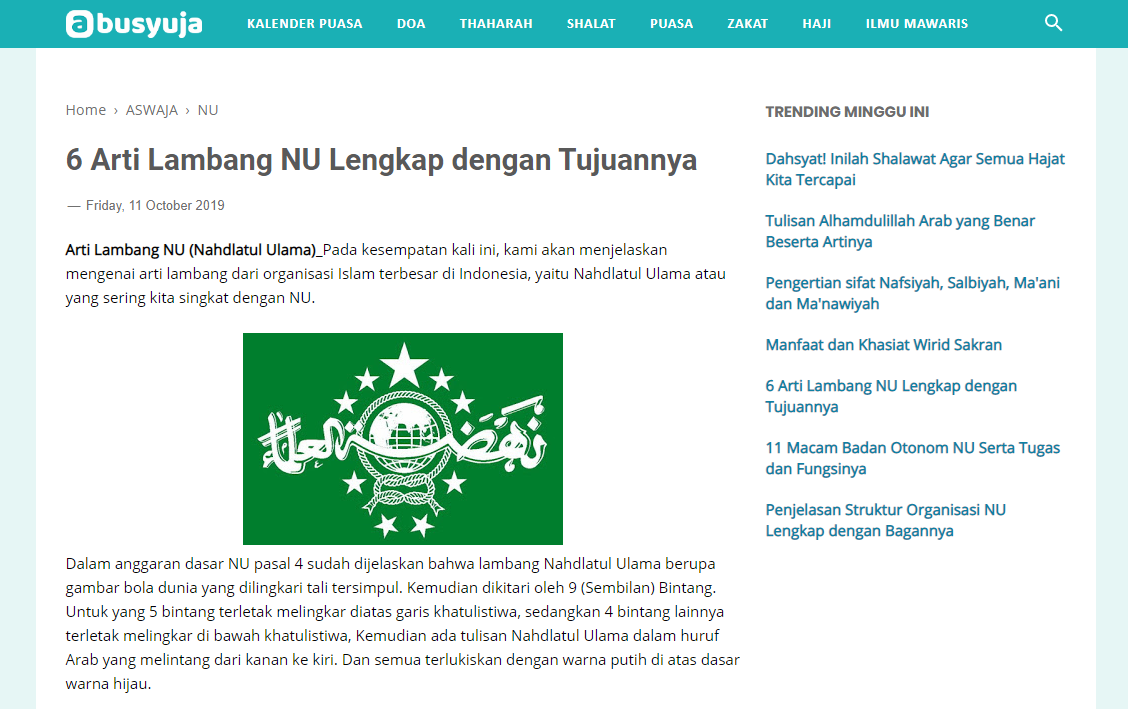
Task: Open the Puasa menu item
Action: click(x=672, y=24)
